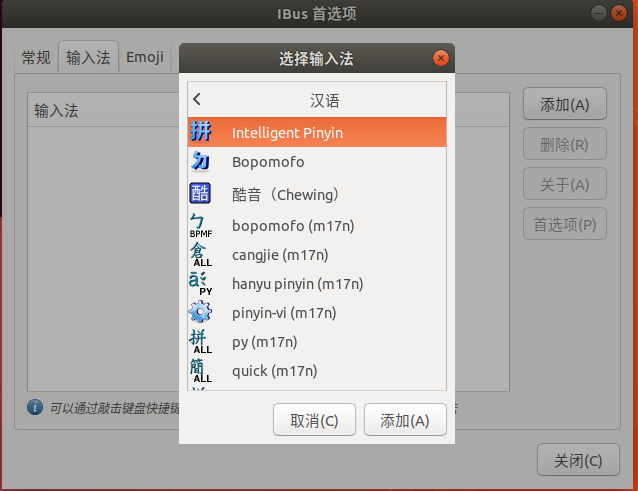
Task: Open the 常规 tab
Action: coord(36,57)
